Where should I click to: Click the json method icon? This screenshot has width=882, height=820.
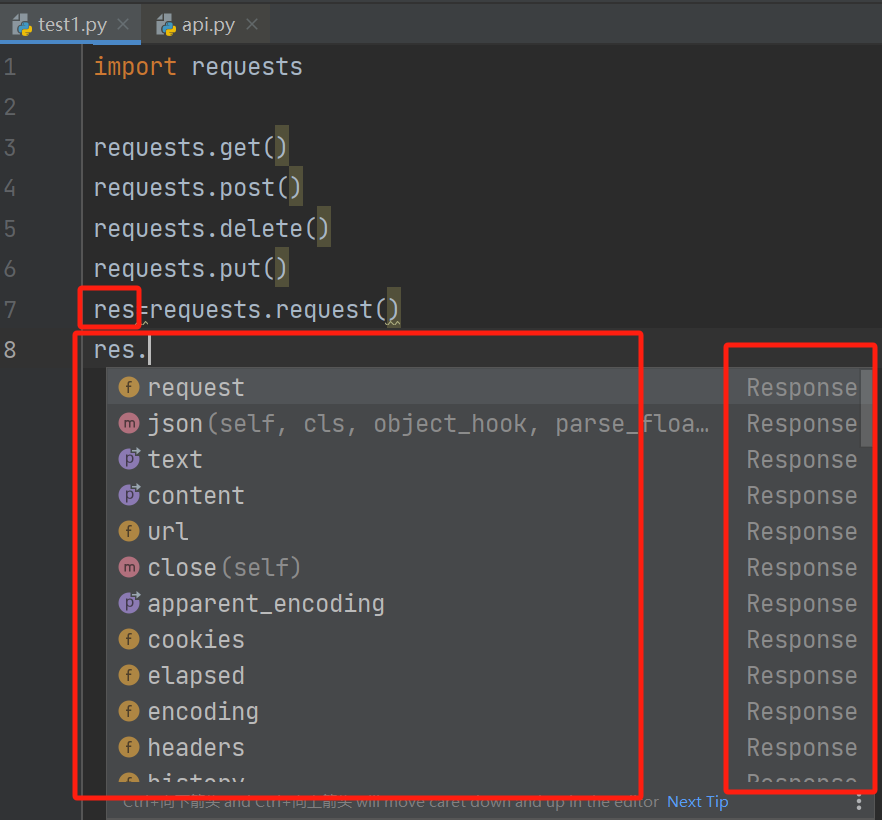[x=129, y=423]
